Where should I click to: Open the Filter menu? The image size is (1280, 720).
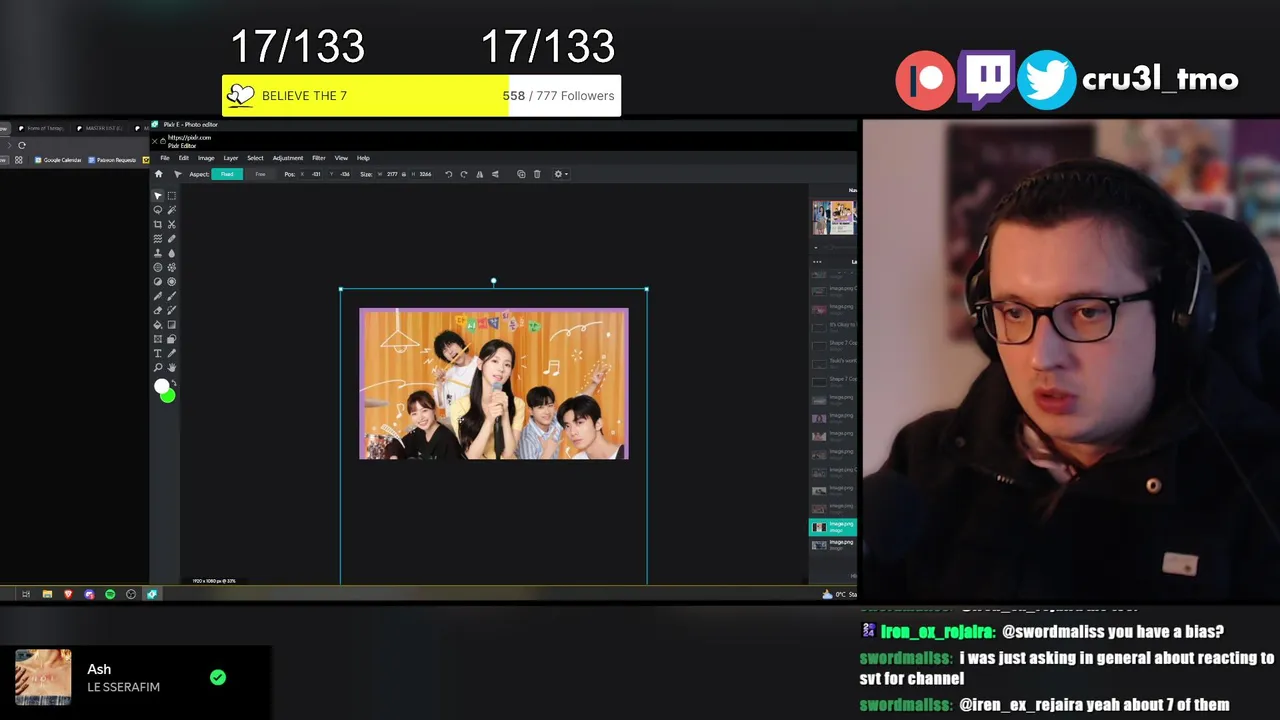pos(318,158)
